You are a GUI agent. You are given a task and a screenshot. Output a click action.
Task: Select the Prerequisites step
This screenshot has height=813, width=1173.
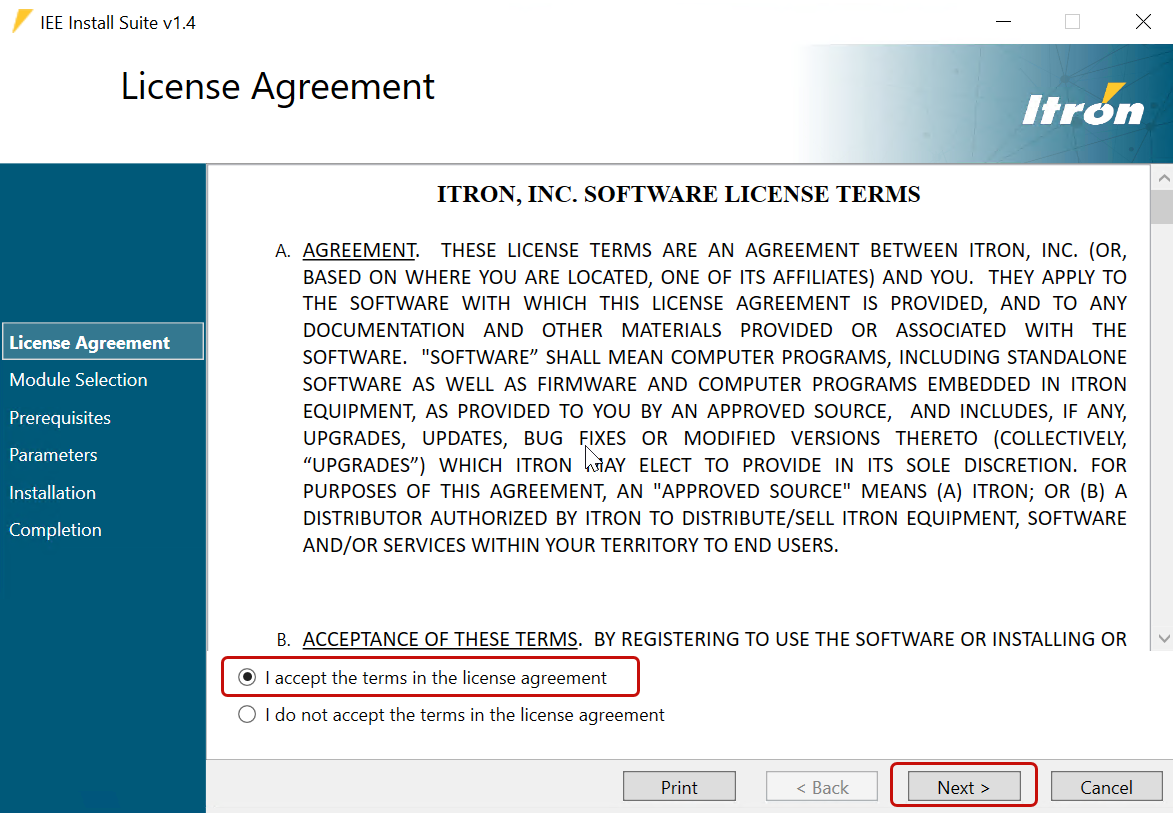tap(61, 417)
